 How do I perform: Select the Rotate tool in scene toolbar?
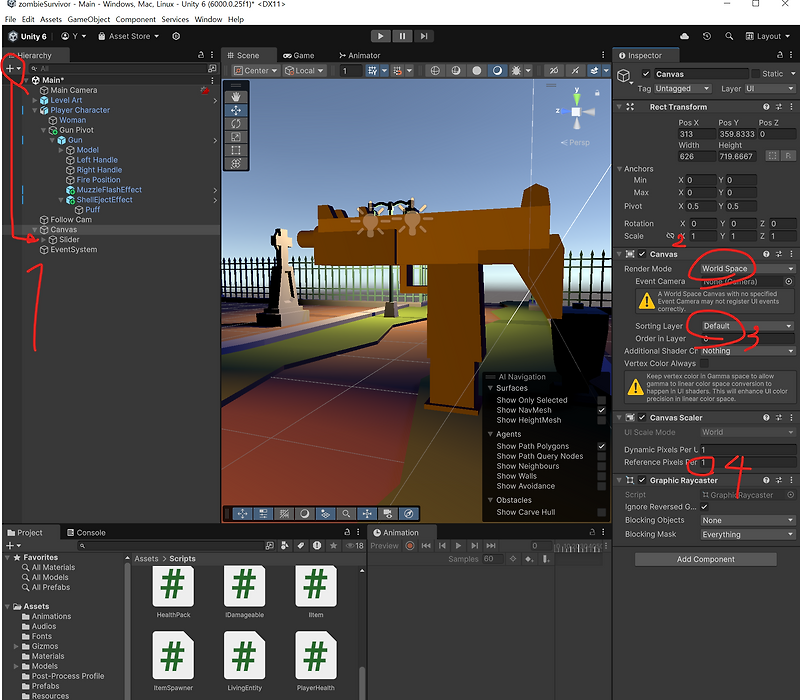point(236,123)
